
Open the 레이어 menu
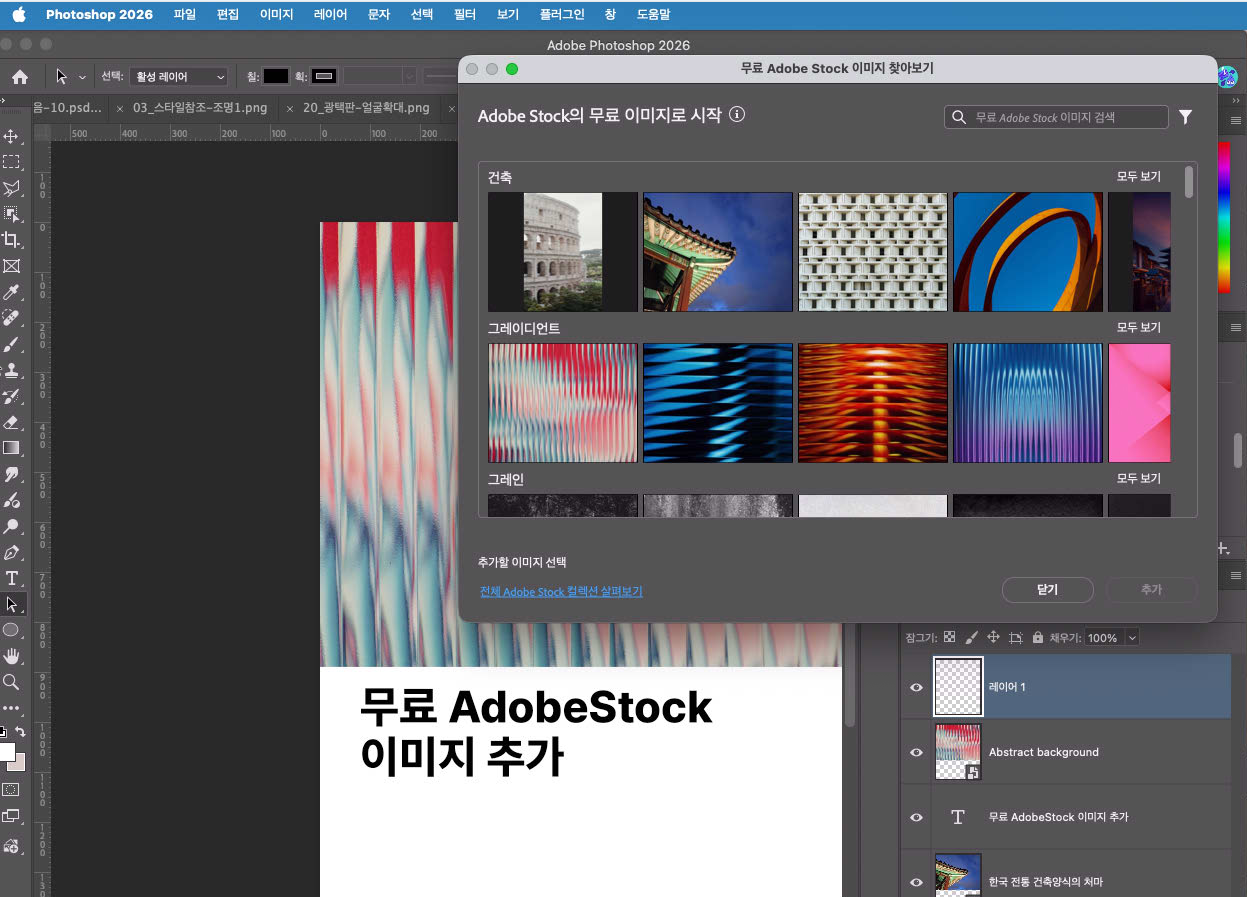point(330,15)
